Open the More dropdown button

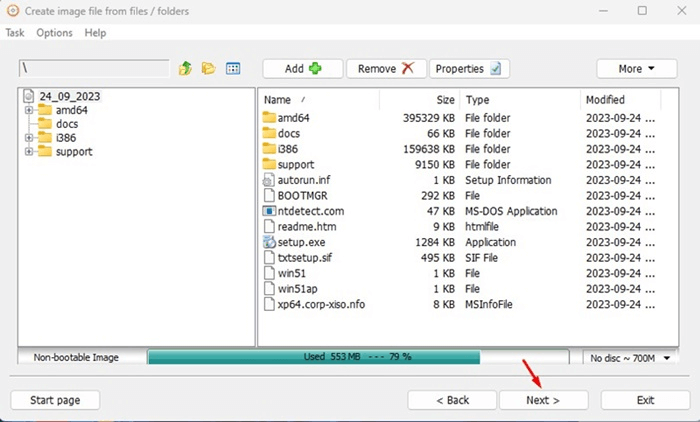pos(636,69)
